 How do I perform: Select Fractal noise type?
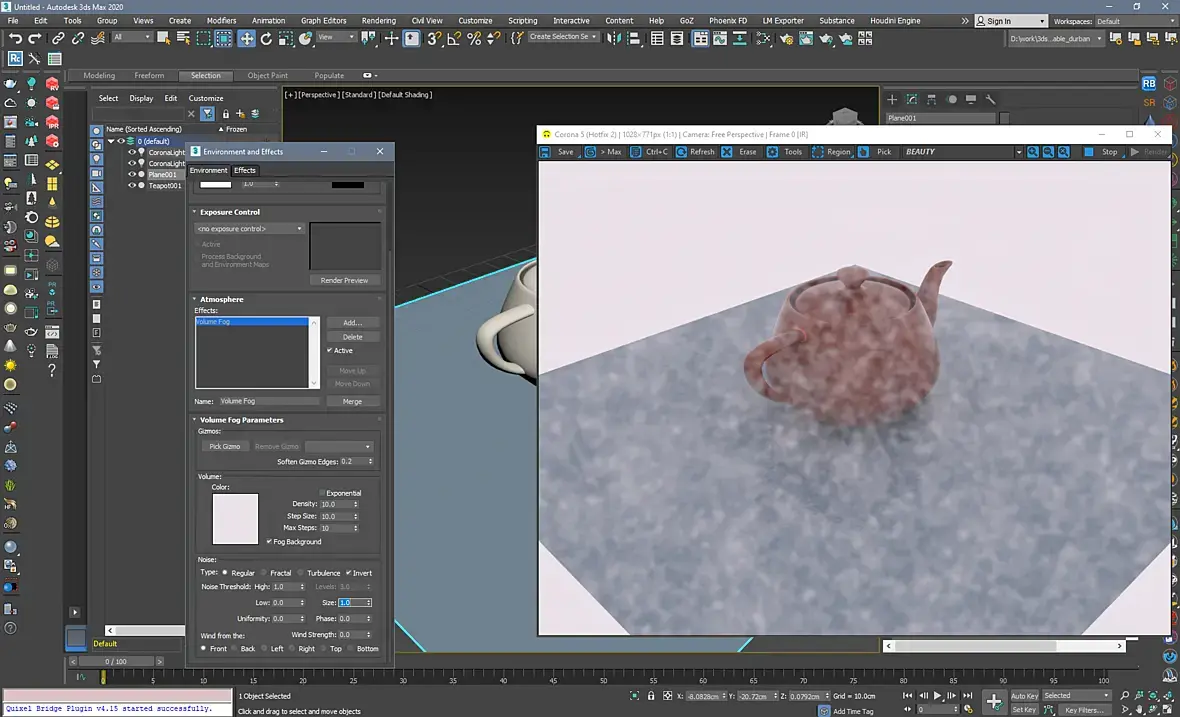pyautogui.click(x=263, y=573)
